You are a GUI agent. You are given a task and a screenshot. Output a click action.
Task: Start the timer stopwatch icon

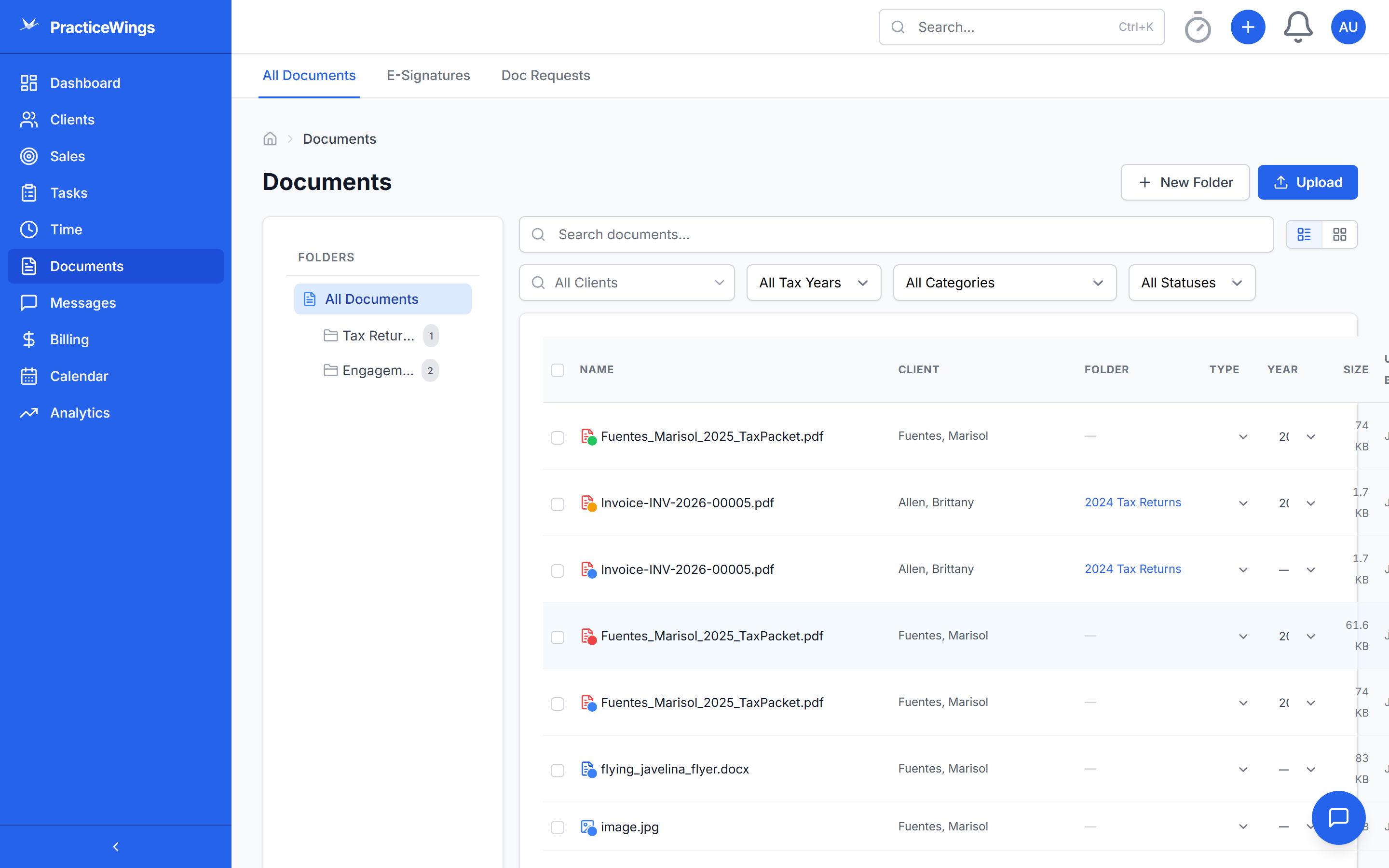tap(1198, 27)
